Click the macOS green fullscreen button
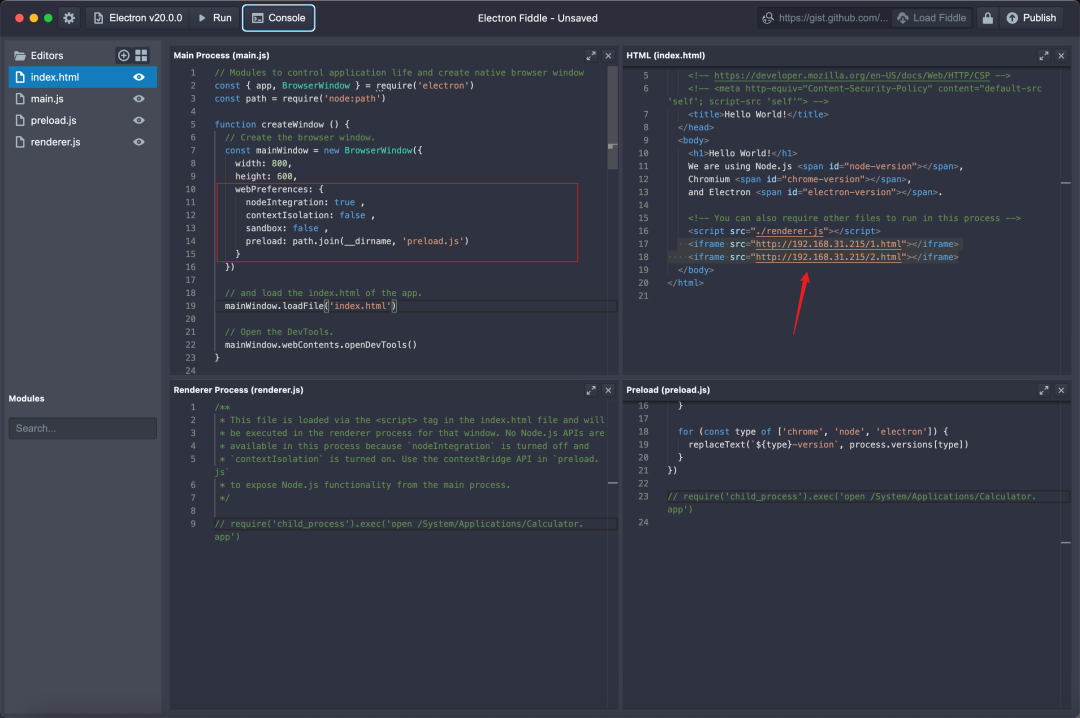1080x718 pixels. [x=48, y=18]
